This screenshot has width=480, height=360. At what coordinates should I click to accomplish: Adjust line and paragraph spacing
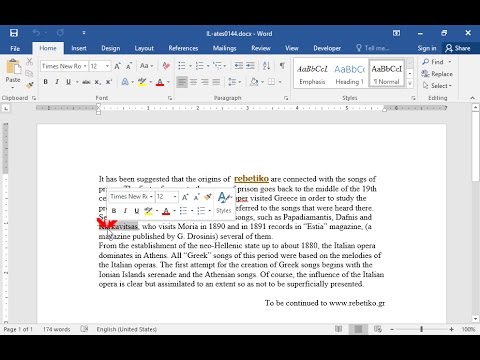pos(232,82)
